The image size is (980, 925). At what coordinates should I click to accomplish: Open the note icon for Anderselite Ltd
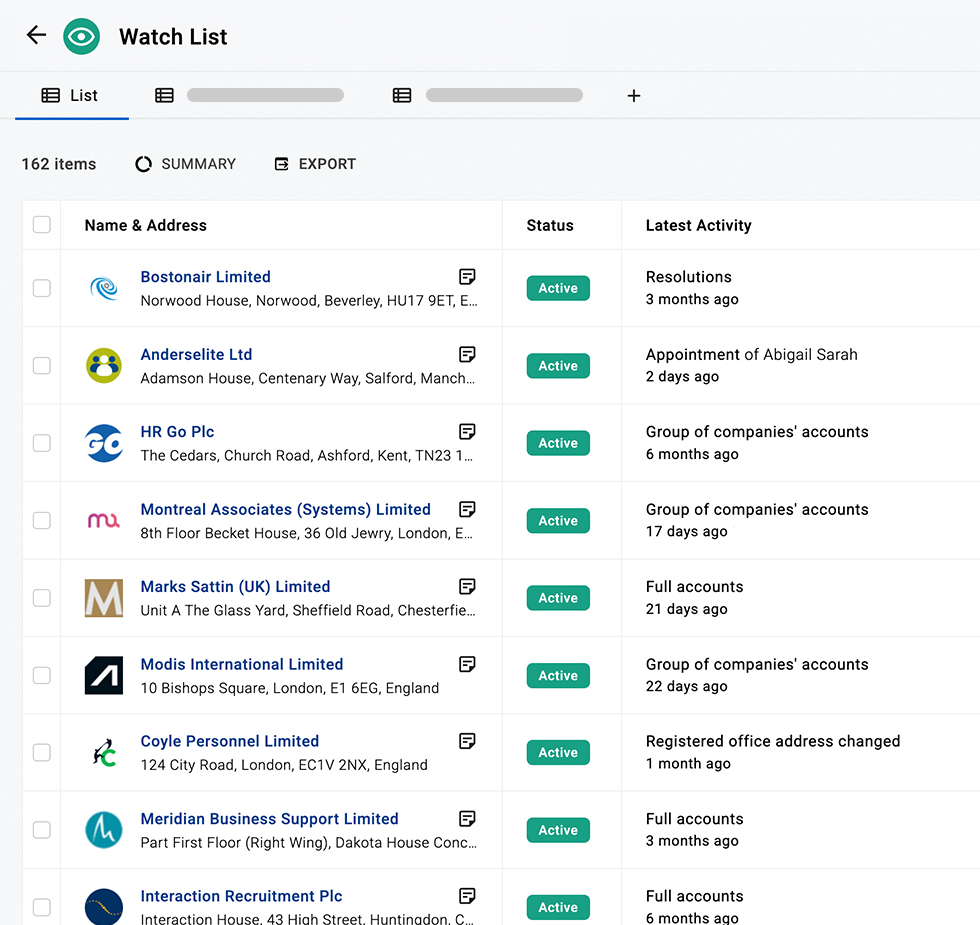tap(467, 354)
